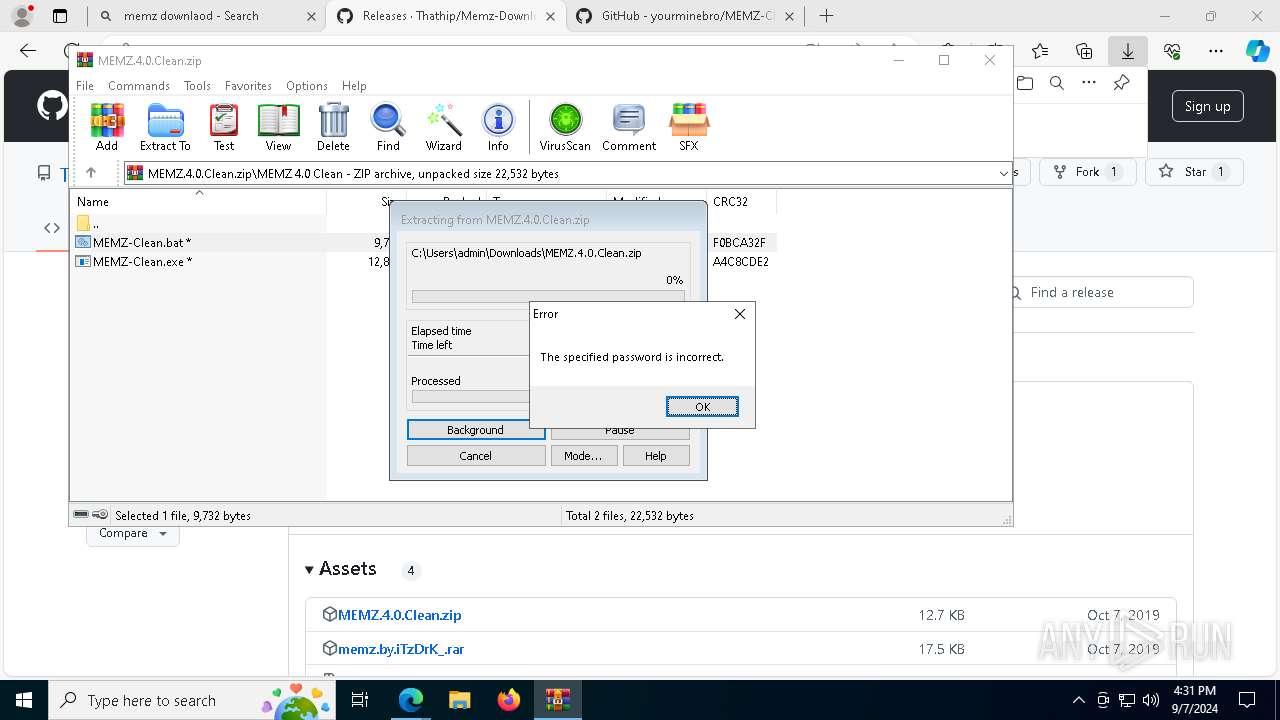Image resolution: width=1280 pixels, height=720 pixels.
Task: Open the File menu
Action: point(85,86)
